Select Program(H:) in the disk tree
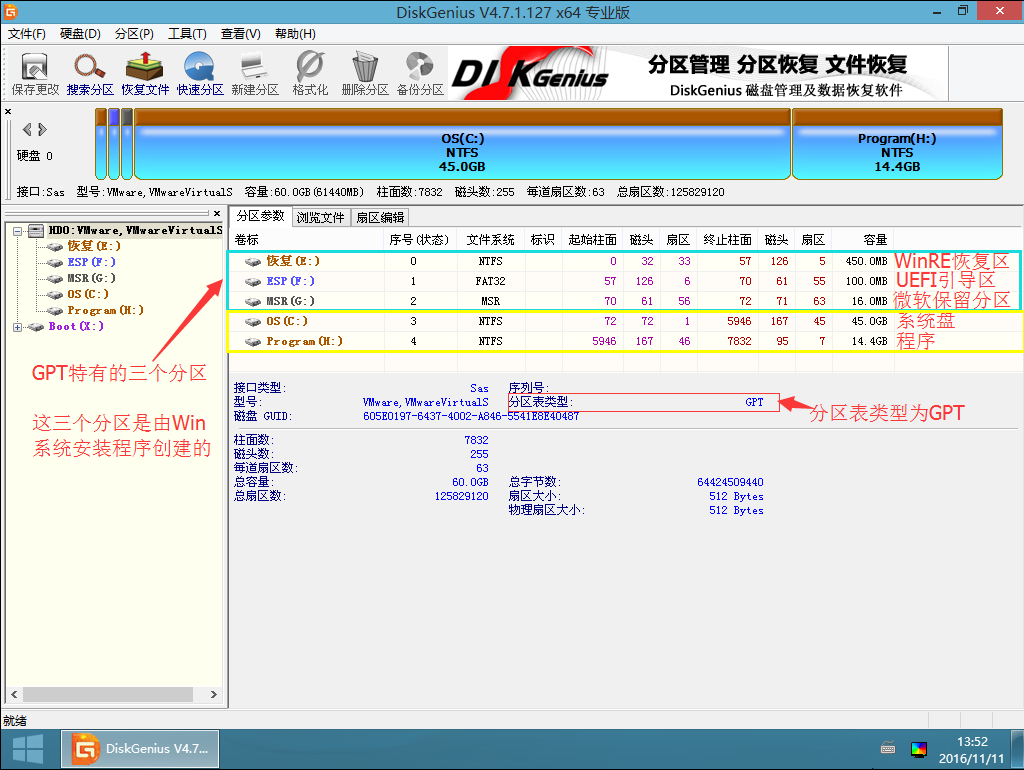The height and width of the screenshot is (770, 1024). (105, 310)
